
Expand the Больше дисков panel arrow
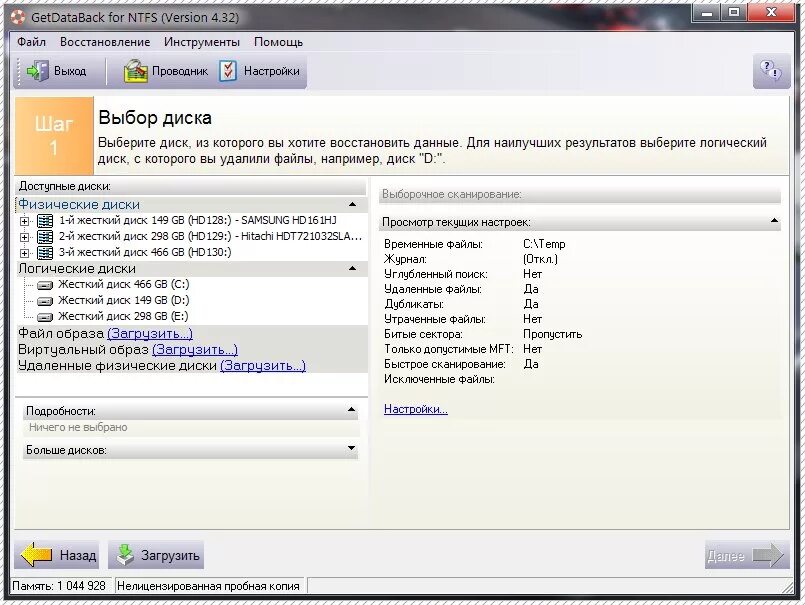pyautogui.click(x=351, y=448)
